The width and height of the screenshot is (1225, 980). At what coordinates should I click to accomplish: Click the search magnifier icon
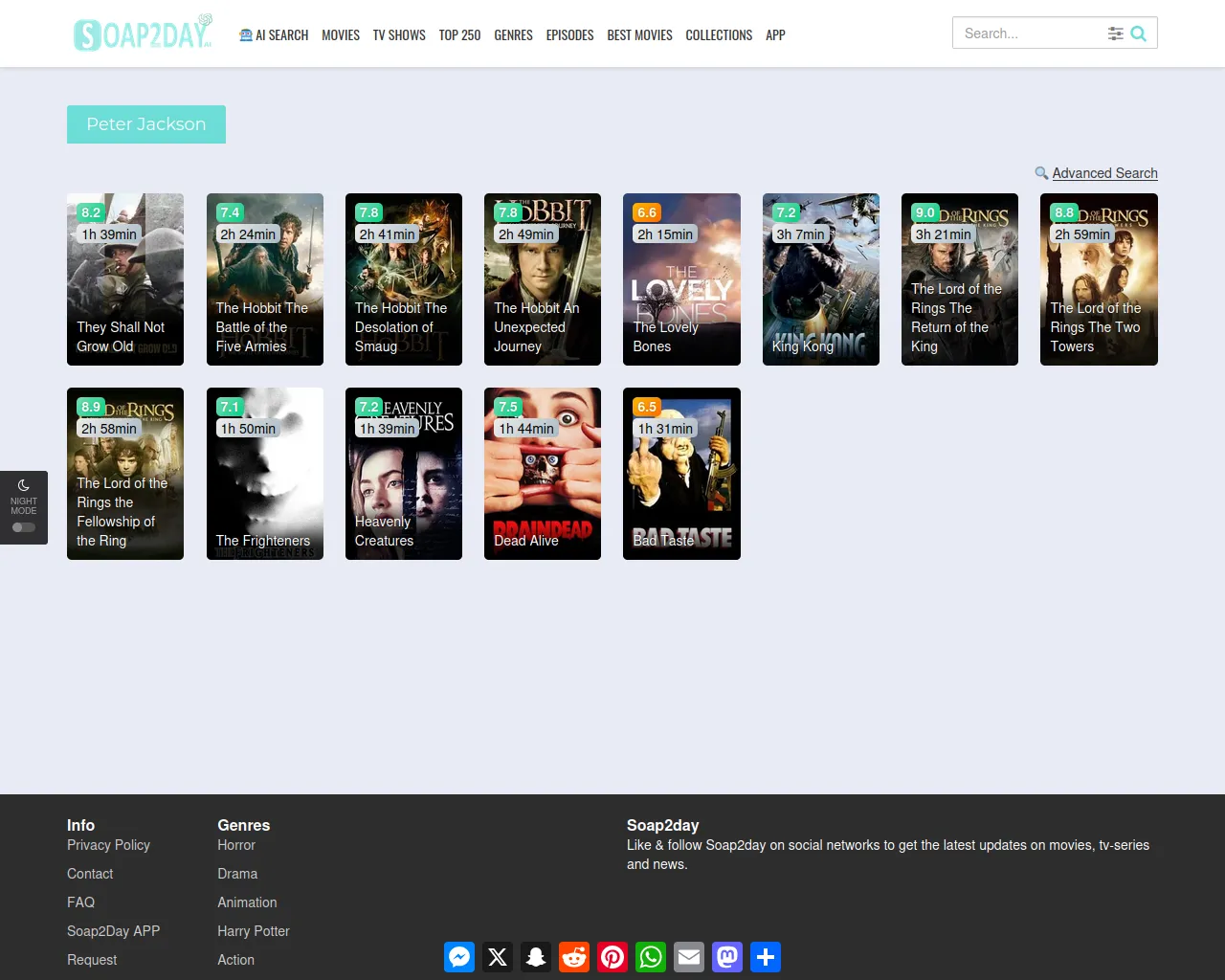tap(1139, 33)
